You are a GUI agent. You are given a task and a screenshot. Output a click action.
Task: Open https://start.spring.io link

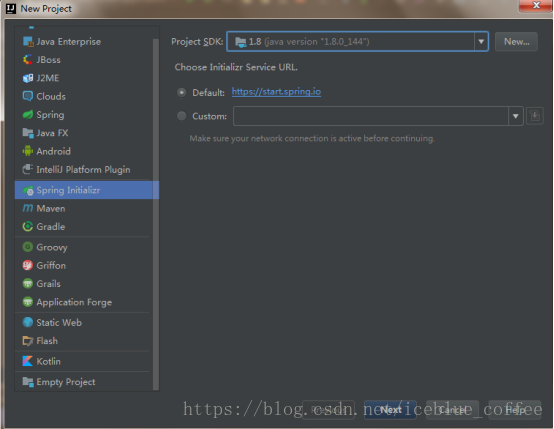pos(276,92)
